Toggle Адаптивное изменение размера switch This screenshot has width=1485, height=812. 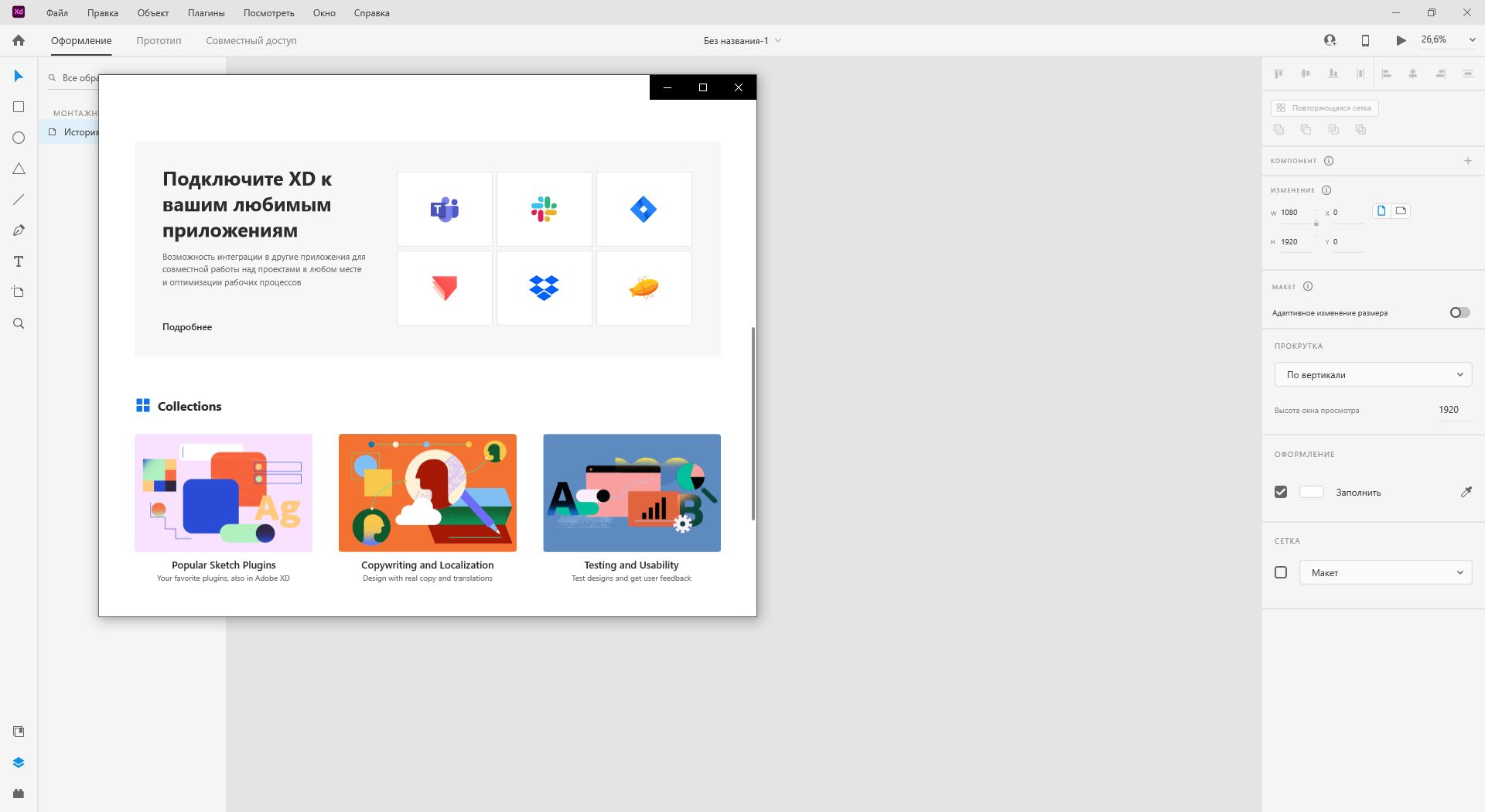pos(1459,312)
